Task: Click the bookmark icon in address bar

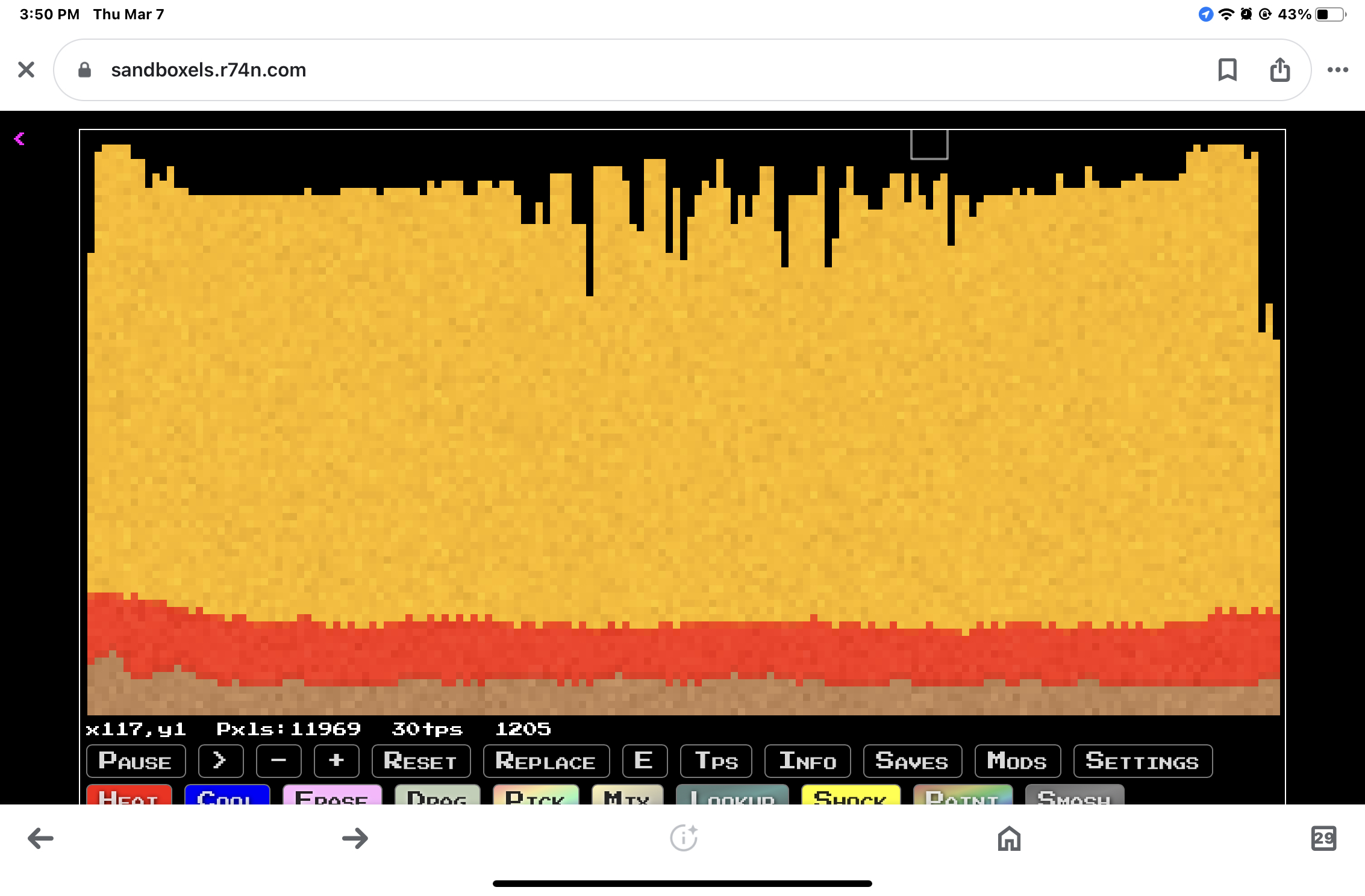Action: (1227, 70)
